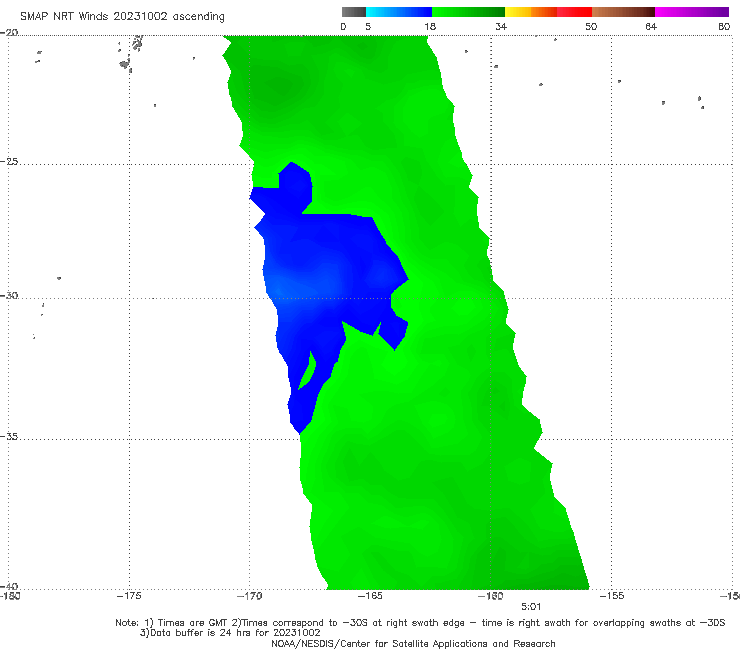Click the longitude axis label '-165'
The height and width of the screenshot is (650, 740).
tap(370, 596)
